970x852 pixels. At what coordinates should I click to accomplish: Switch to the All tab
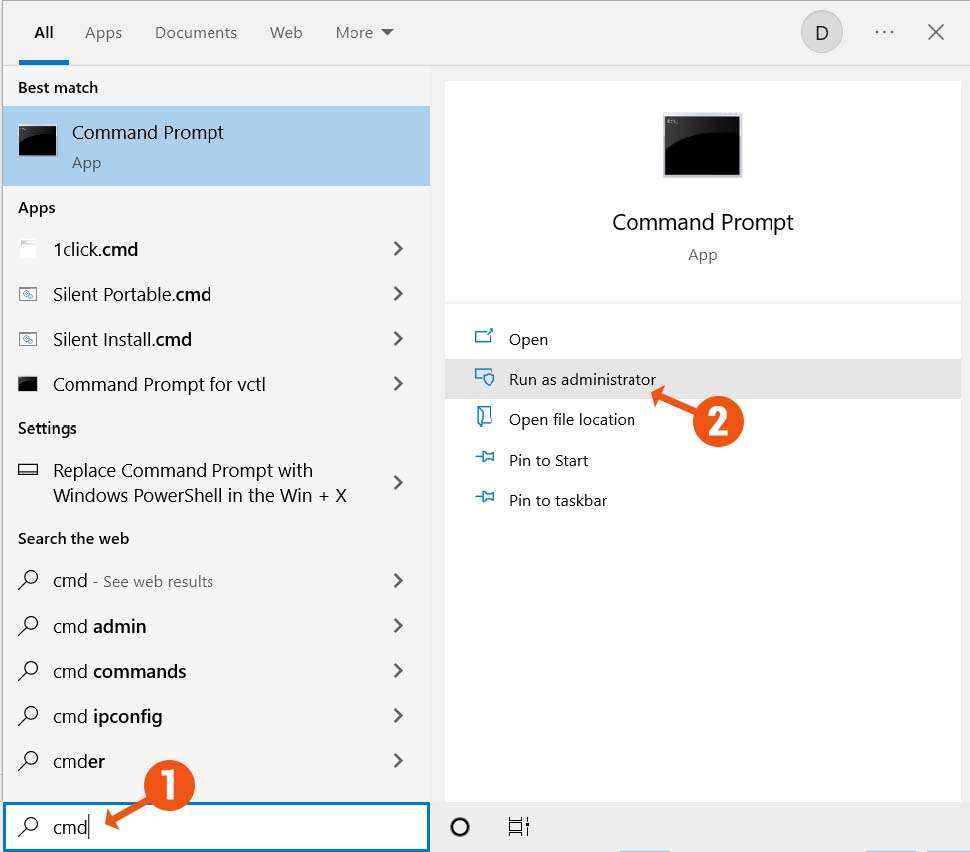(x=43, y=33)
